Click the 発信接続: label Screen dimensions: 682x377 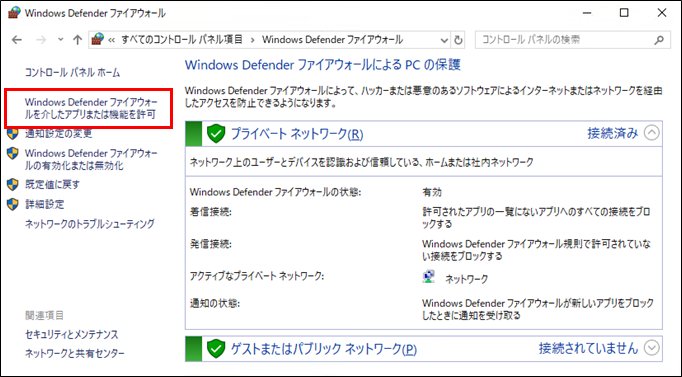(211, 244)
